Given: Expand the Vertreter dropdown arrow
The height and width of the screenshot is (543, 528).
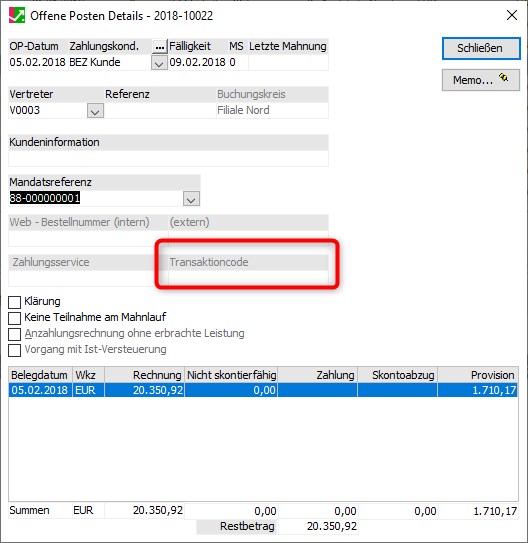Looking at the screenshot, I should click(x=95, y=111).
